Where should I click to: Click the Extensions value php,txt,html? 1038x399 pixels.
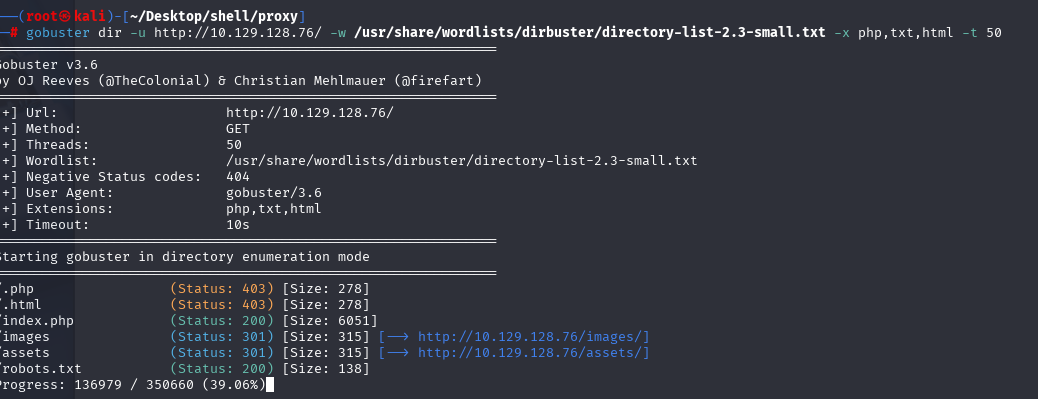pyautogui.click(x=273, y=209)
